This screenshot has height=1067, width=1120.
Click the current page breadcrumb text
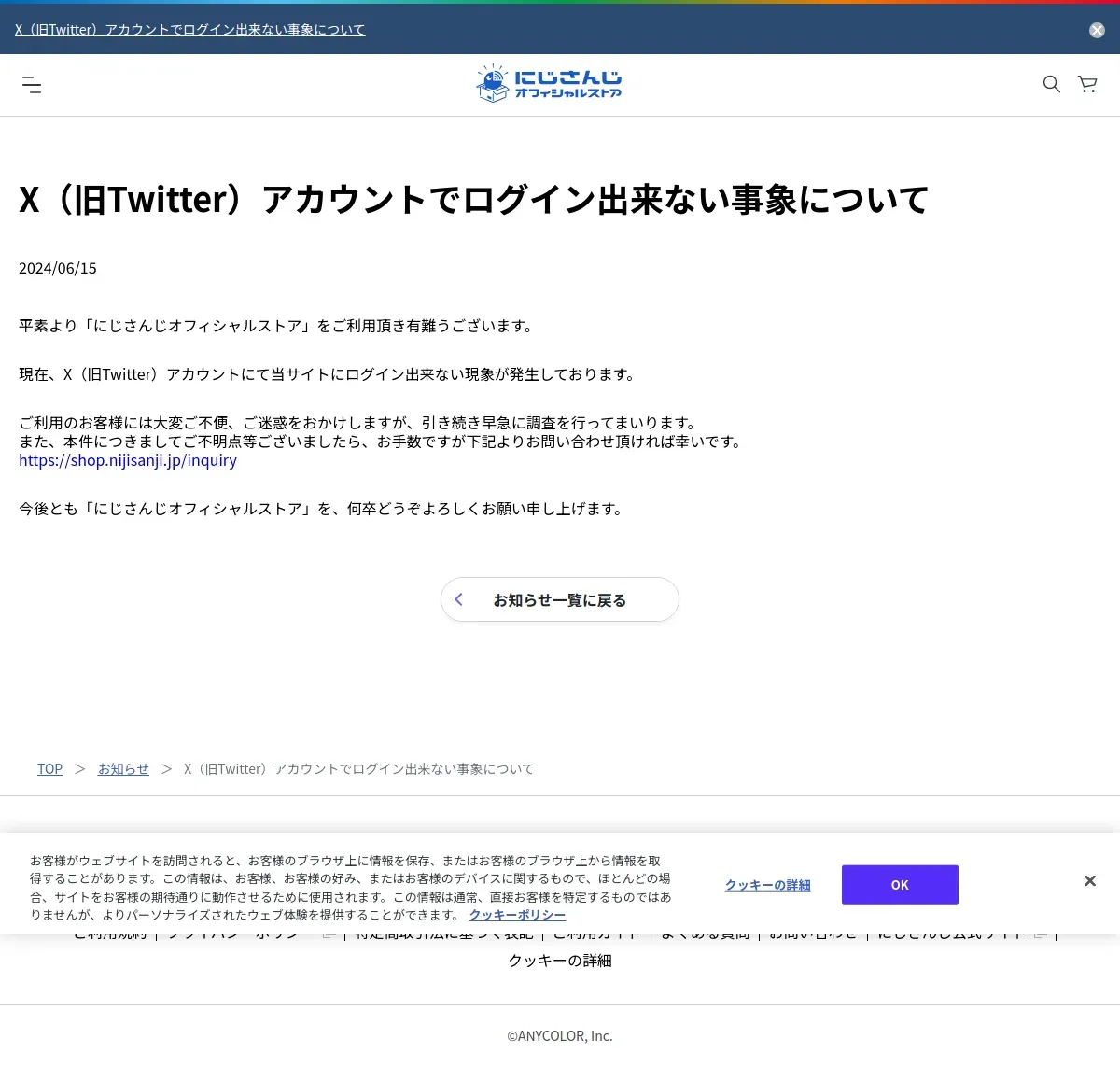(x=359, y=769)
